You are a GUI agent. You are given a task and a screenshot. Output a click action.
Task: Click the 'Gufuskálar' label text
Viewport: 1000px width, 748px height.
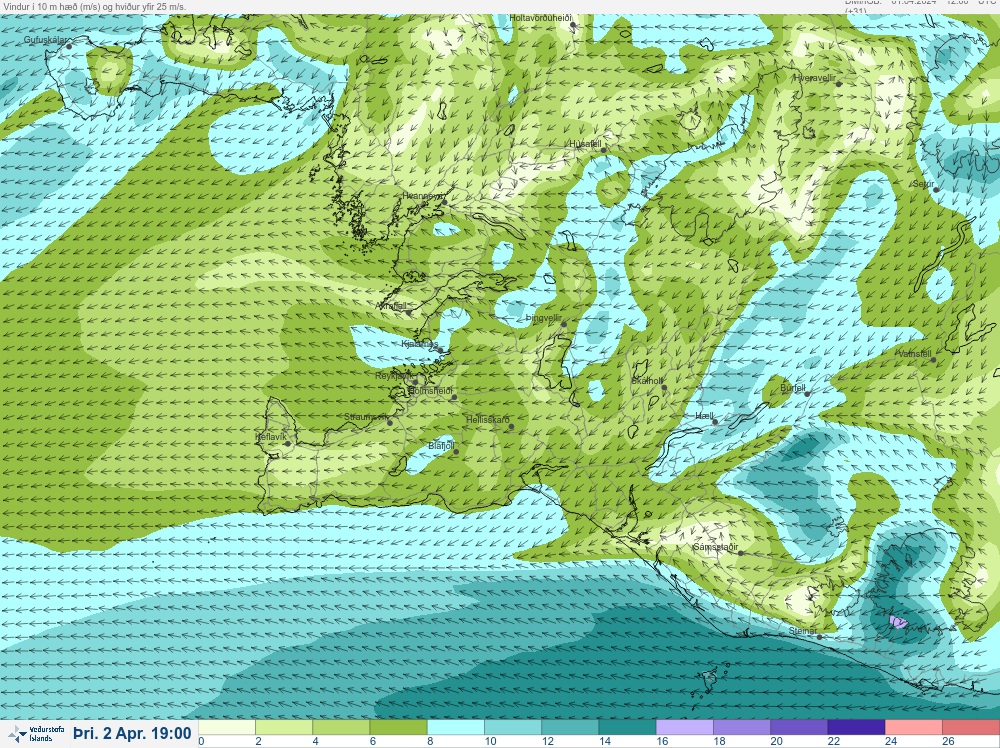pos(45,40)
